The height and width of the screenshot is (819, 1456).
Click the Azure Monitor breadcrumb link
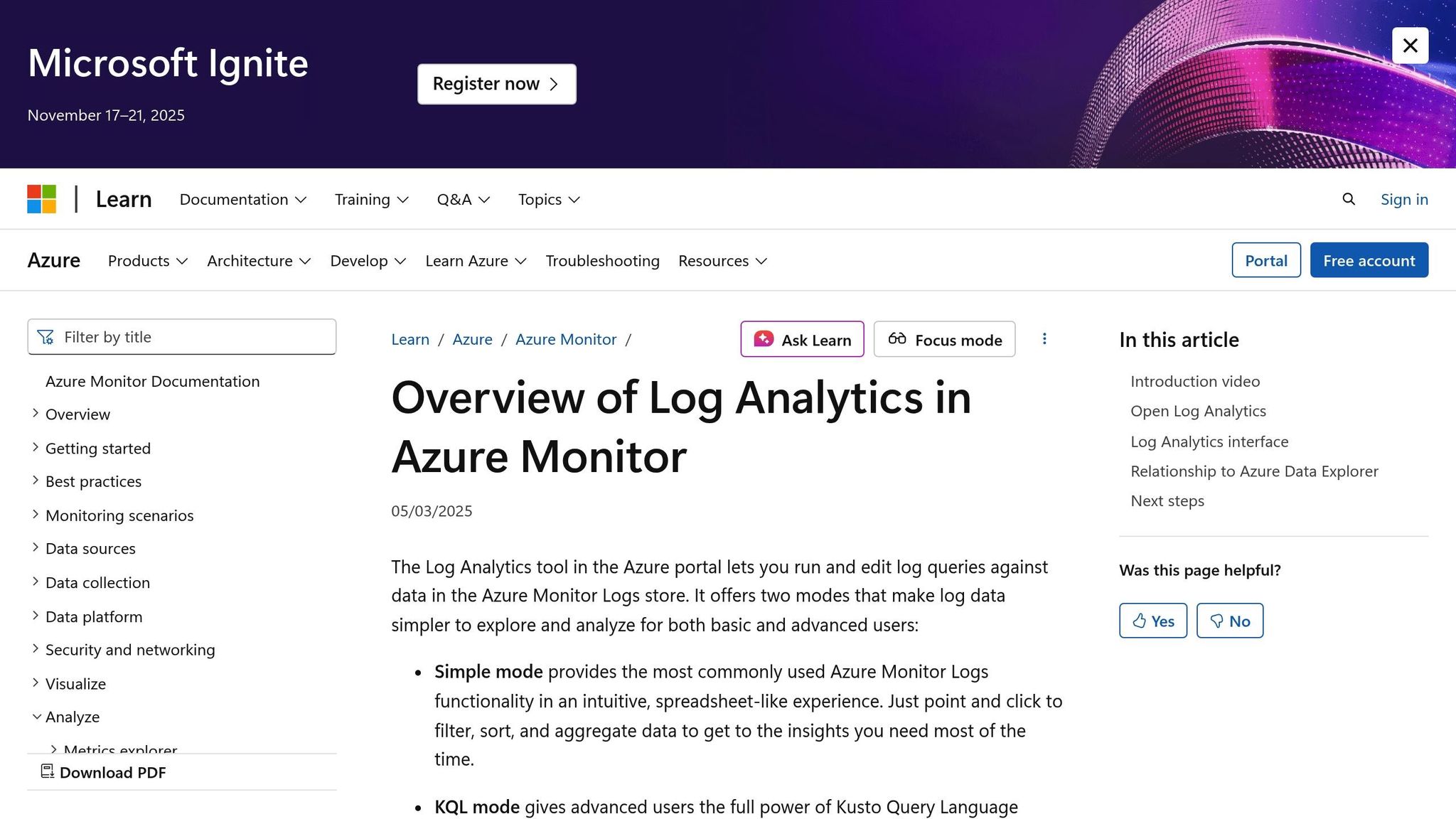pyautogui.click(x=565, y=339)
